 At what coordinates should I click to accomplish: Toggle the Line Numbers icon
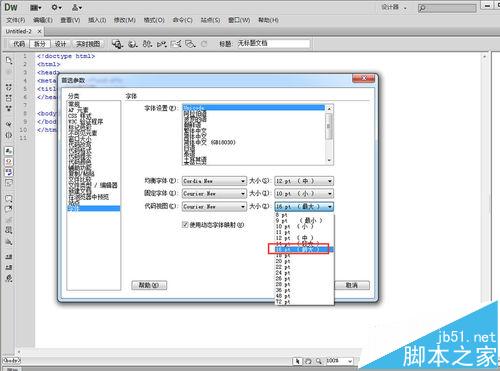point(9,151)
